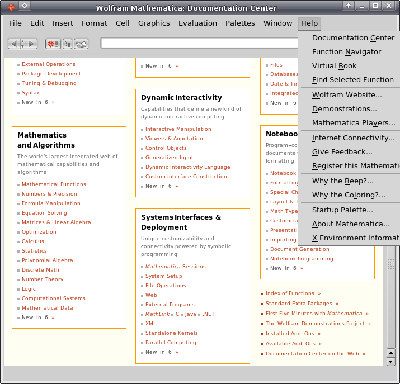The width and height of the screenshot is (400, 384).
Task: Open the File menu
Action: 15,23
